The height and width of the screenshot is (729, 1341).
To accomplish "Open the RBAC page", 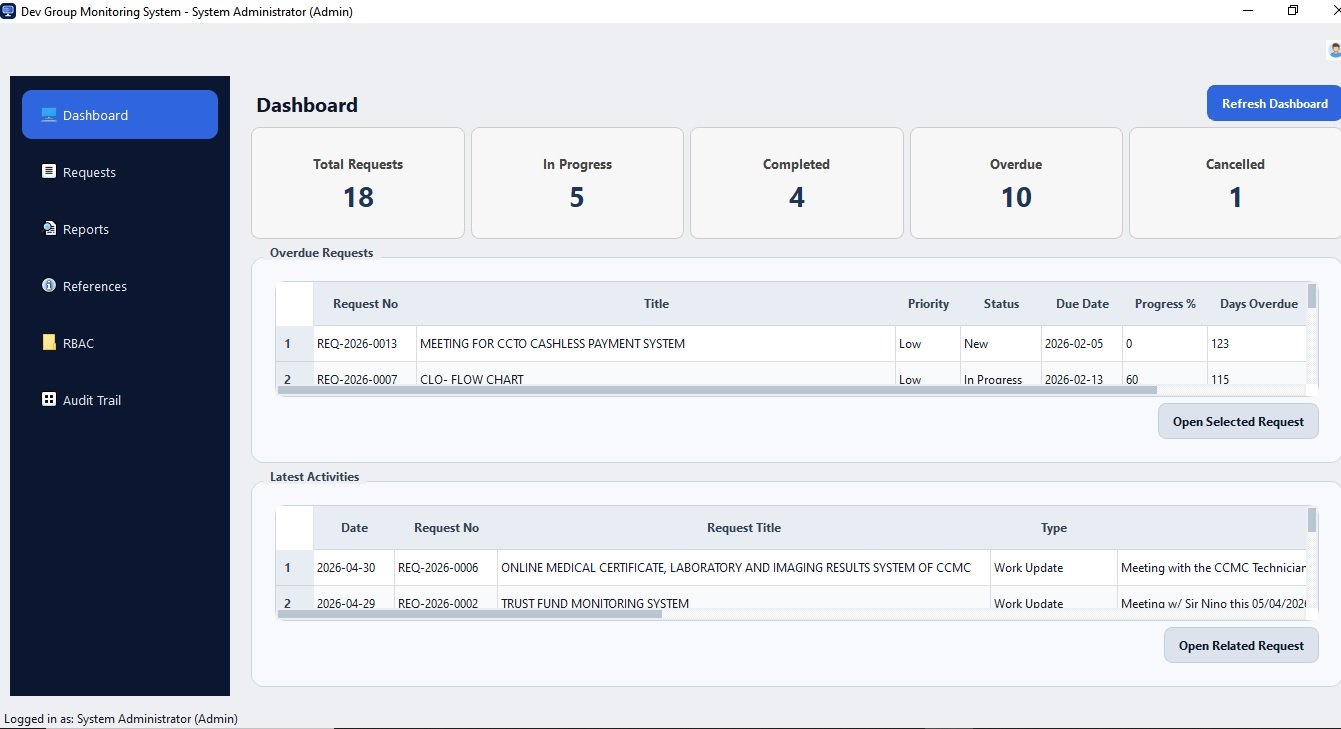I will 120,343.
